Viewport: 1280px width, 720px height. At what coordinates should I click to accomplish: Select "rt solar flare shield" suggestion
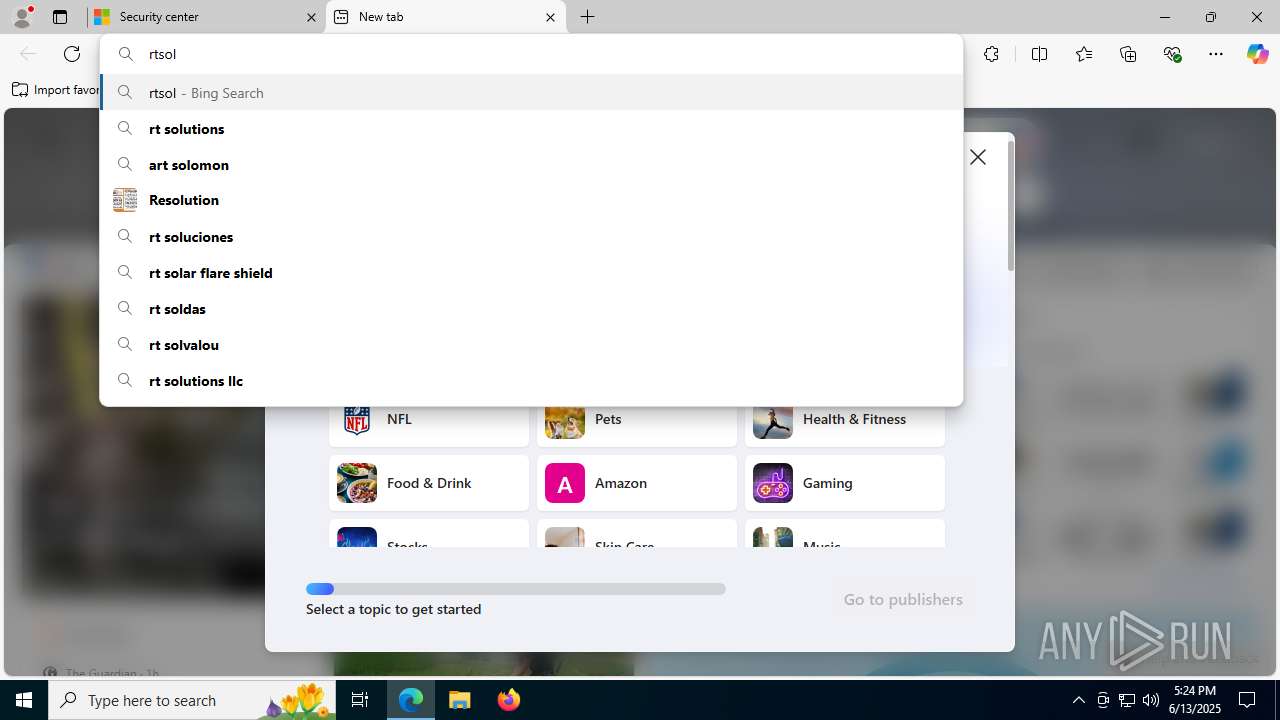[531, 273]
